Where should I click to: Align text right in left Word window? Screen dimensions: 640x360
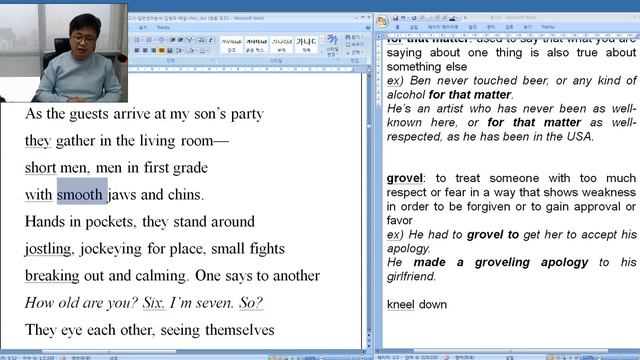click(x=153, y=50)
